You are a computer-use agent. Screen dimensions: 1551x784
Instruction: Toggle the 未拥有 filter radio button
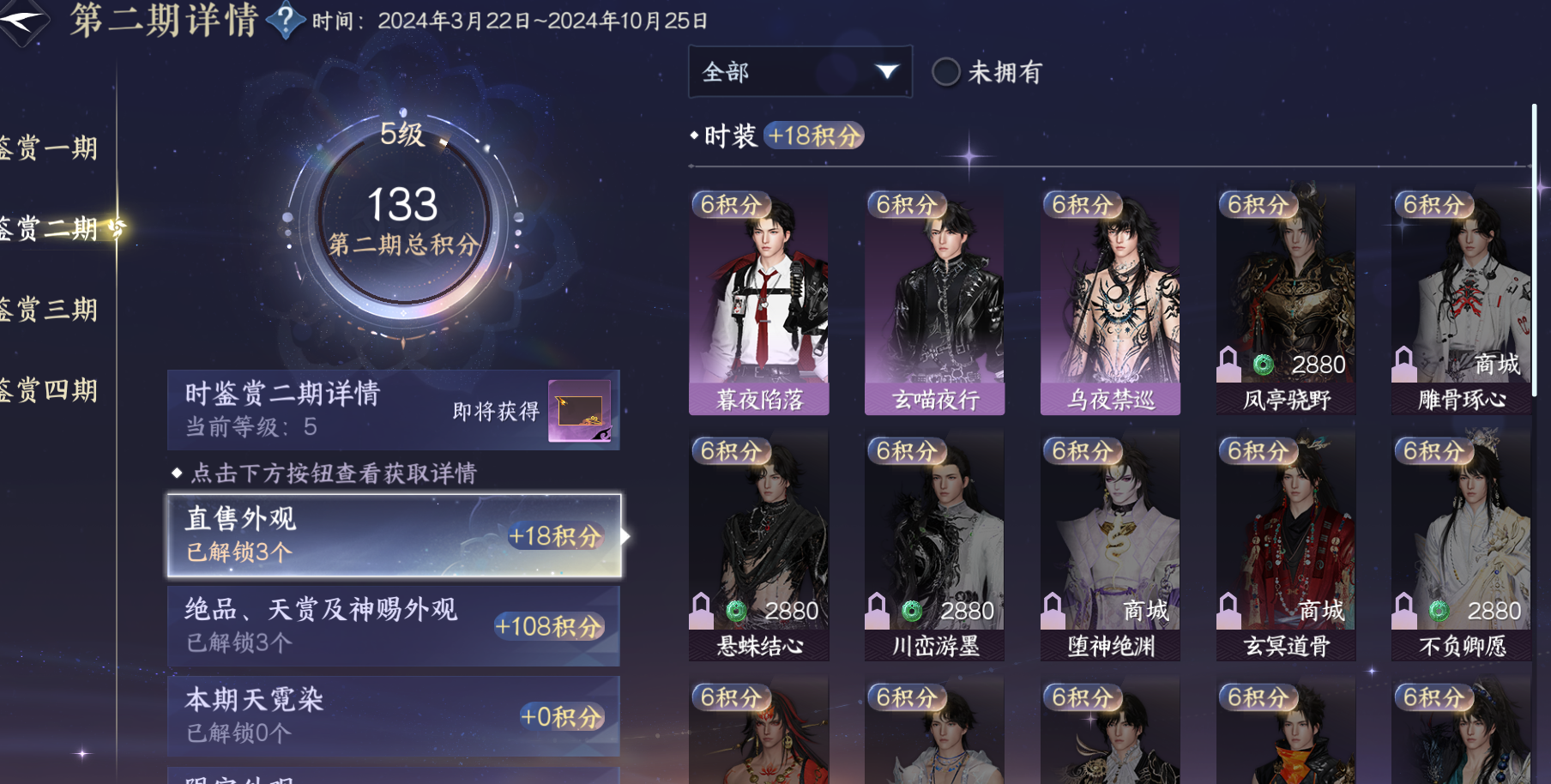[945, 72]
